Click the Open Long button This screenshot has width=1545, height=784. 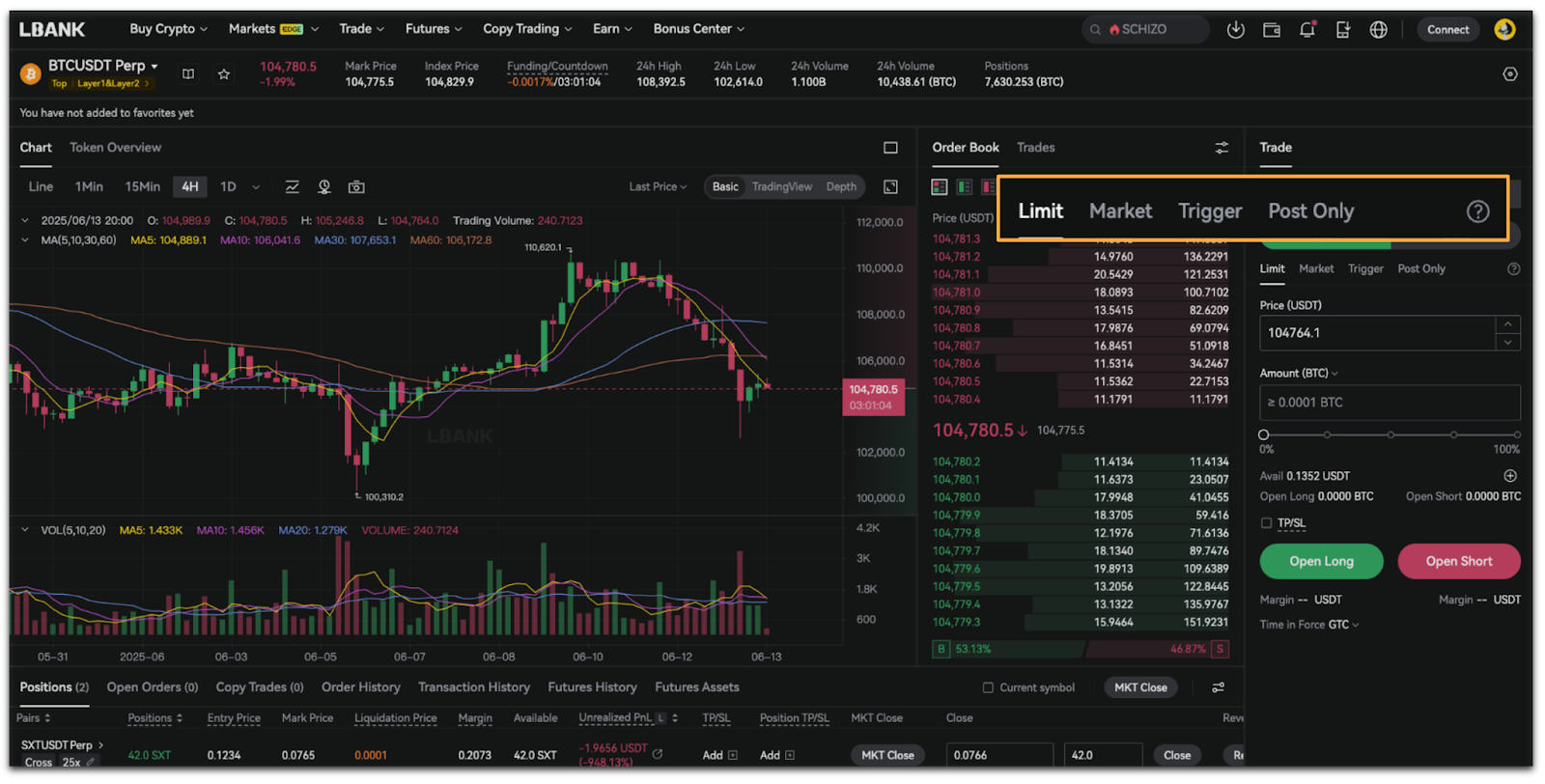coord(1321,561)
